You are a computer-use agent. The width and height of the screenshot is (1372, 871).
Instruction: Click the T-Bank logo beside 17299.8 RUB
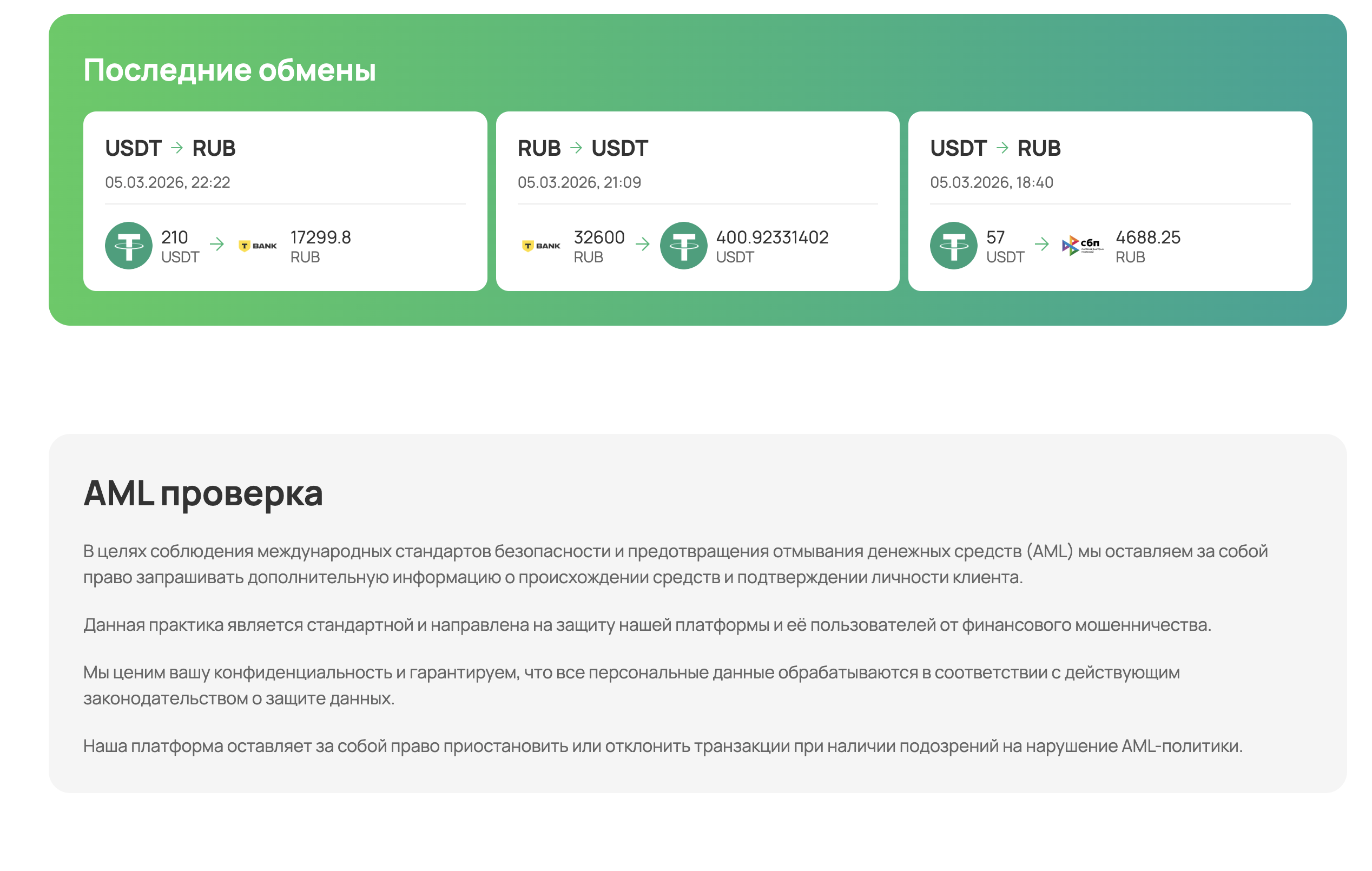point(258,246)
